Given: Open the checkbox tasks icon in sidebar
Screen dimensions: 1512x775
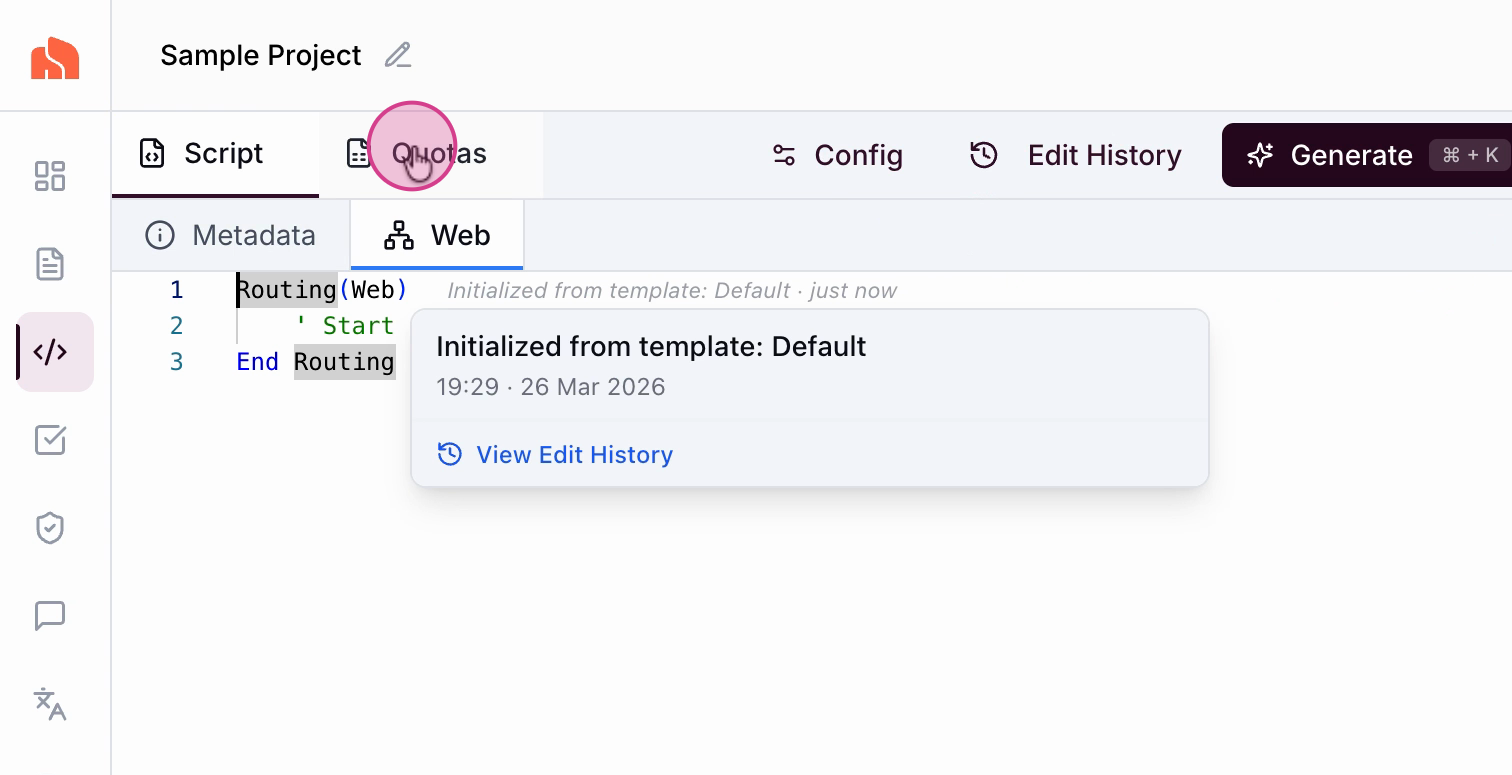Looking at the screenshot, I should coord(50,440).
